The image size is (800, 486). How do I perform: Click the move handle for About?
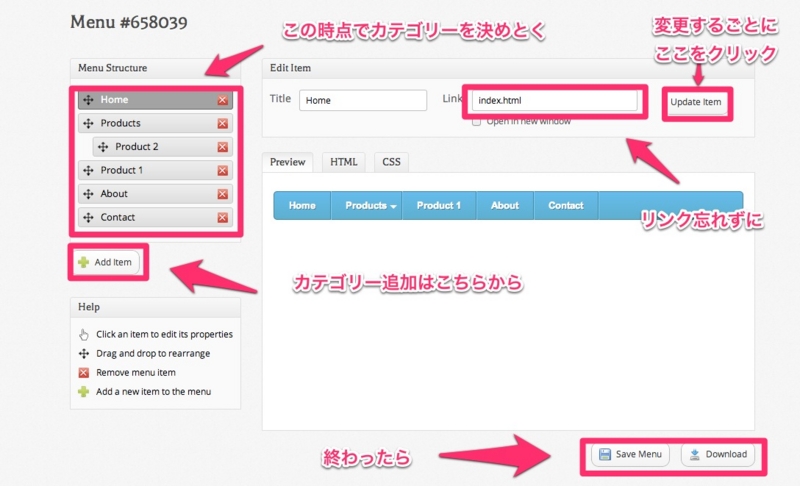click(88, 194)
